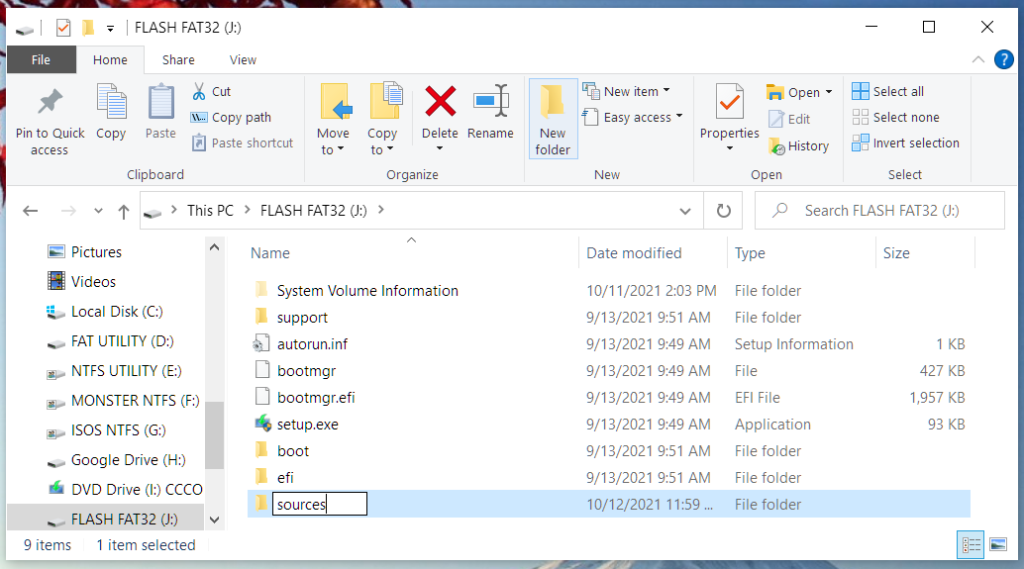Viewport: 1024px width, 569px height.
Task: Switch to the Share tab
Action: tap(178, 59)
